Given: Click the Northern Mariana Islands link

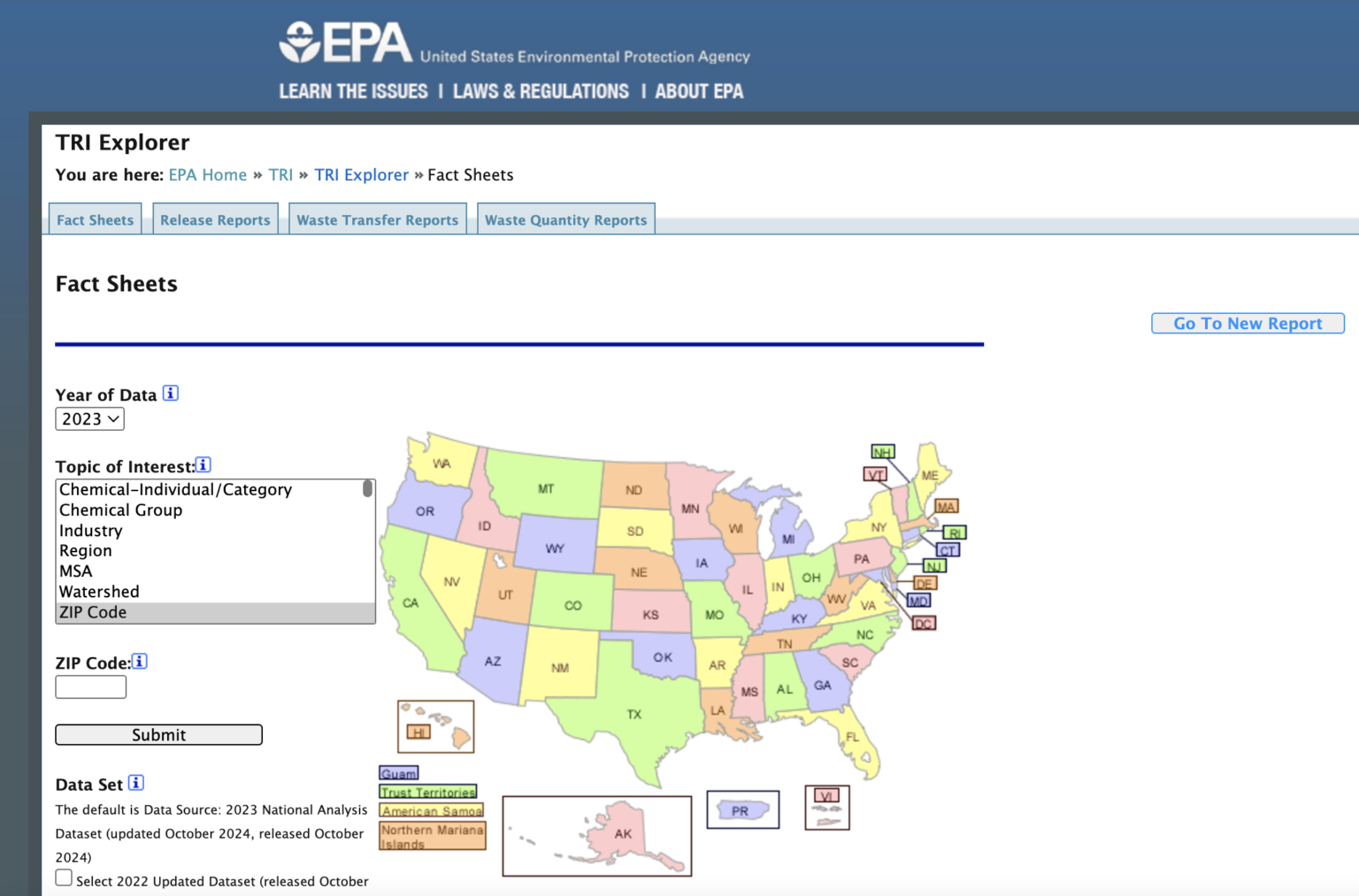Looking at the screenshot, I should (x=433, y=836).
